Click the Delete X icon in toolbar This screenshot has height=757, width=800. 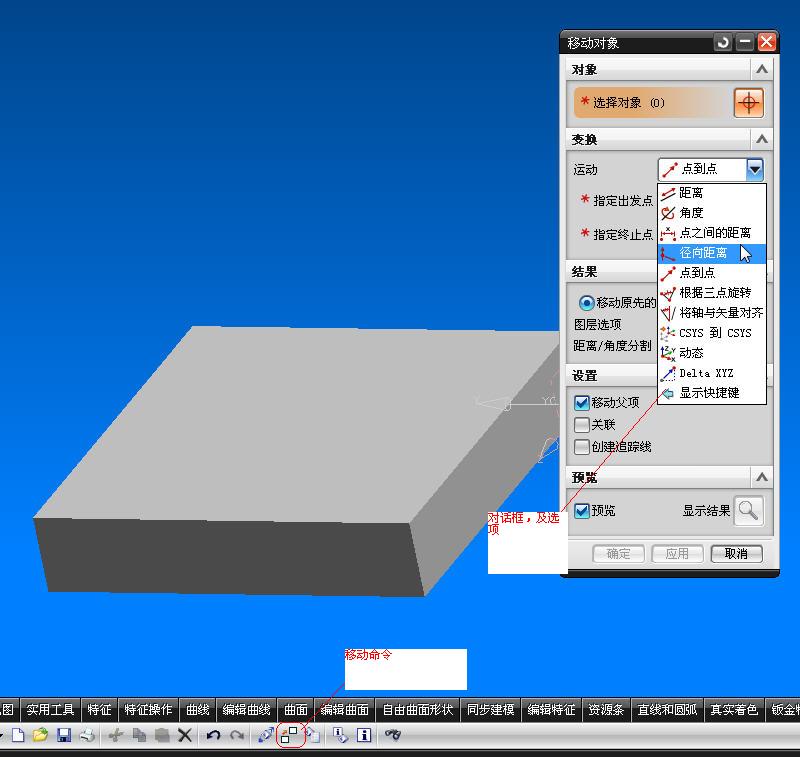tap(185, 735)
